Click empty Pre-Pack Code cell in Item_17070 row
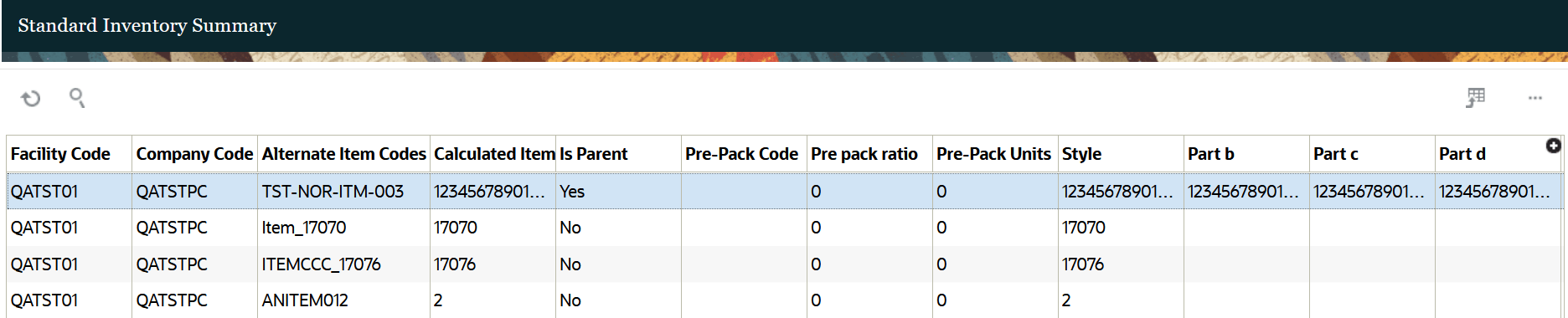This screenshot has height=318, width=1568. tap(744, 228)
